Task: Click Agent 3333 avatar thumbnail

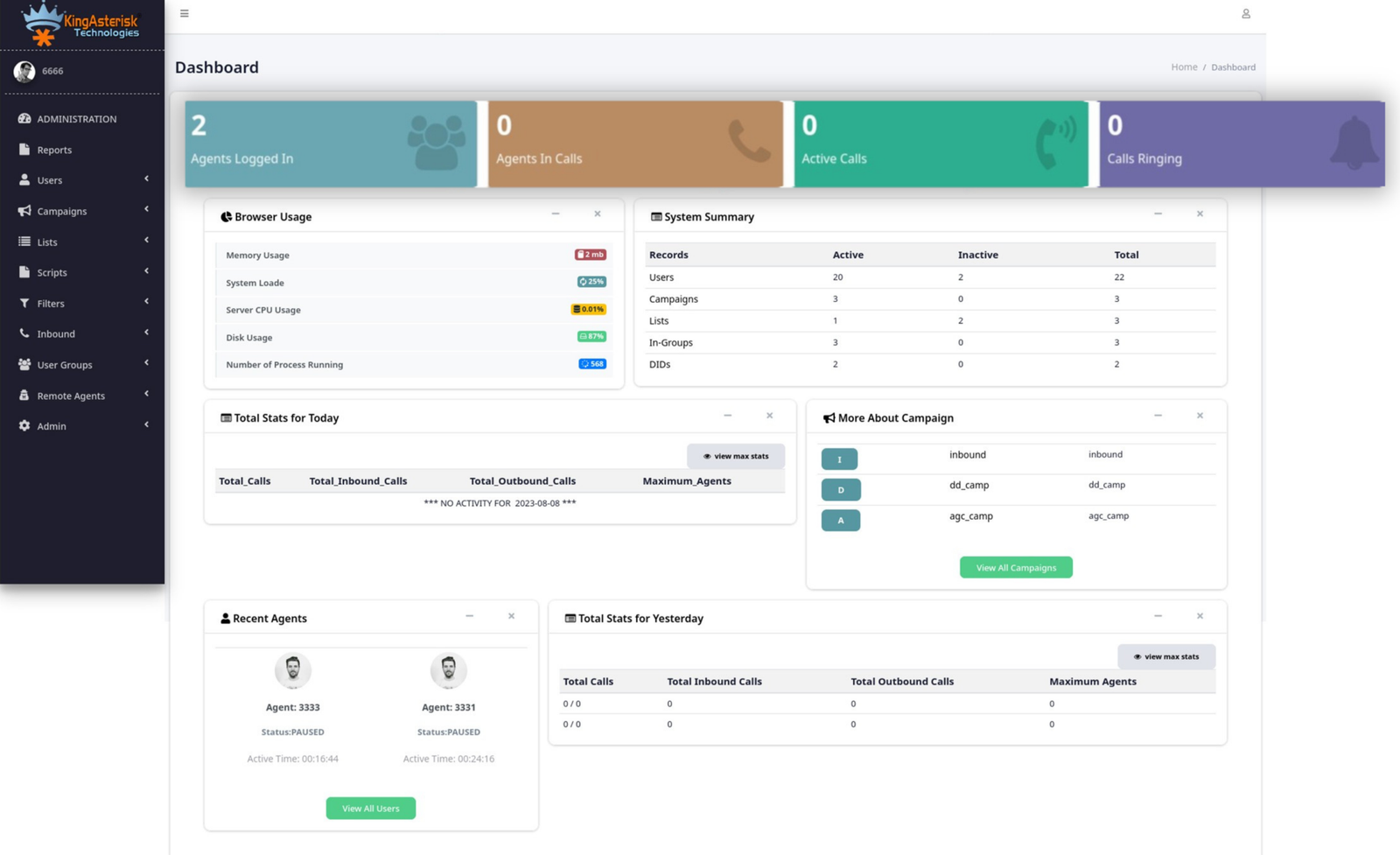Action: [x=292, y=670]
